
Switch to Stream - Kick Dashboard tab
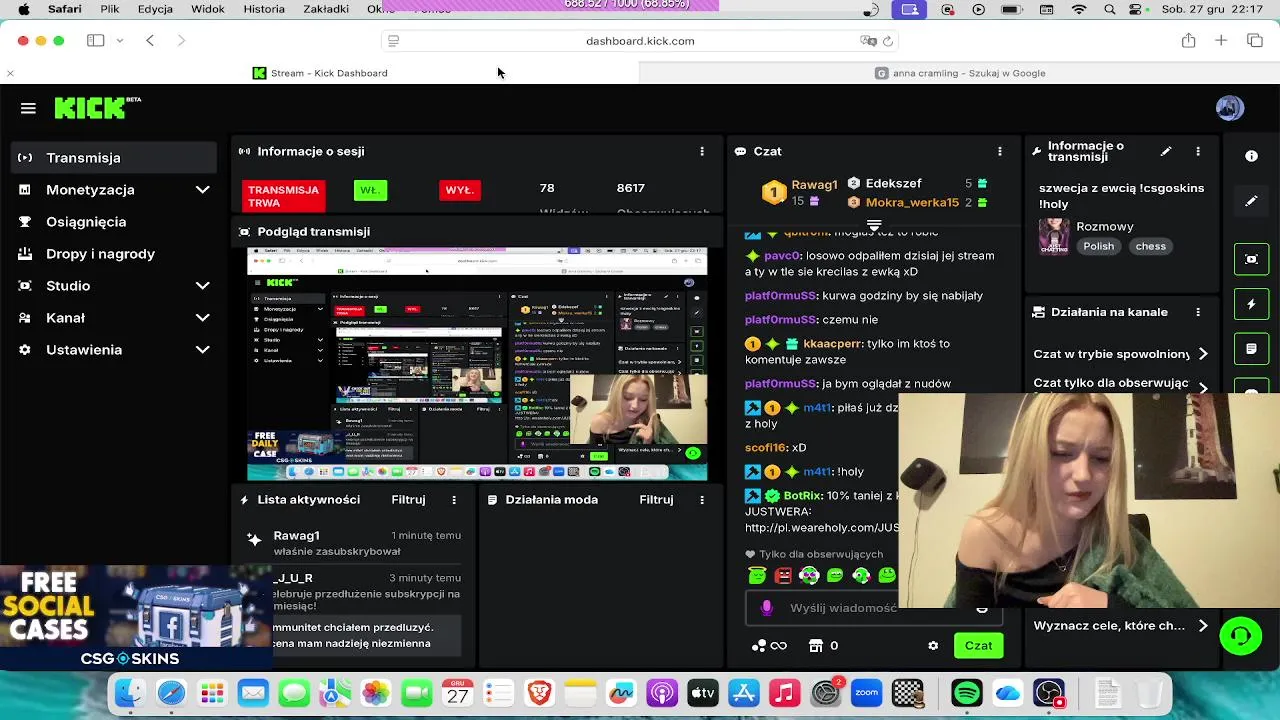[320, 73]
